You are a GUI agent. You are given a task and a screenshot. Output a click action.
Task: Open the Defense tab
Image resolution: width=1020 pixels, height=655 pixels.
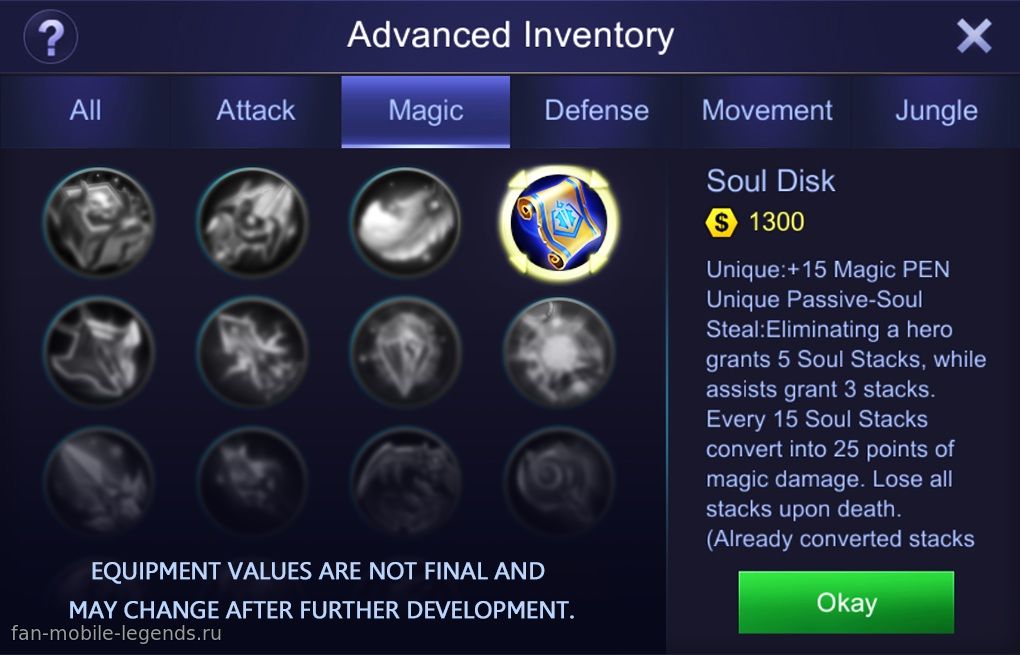tap(596, 111)
